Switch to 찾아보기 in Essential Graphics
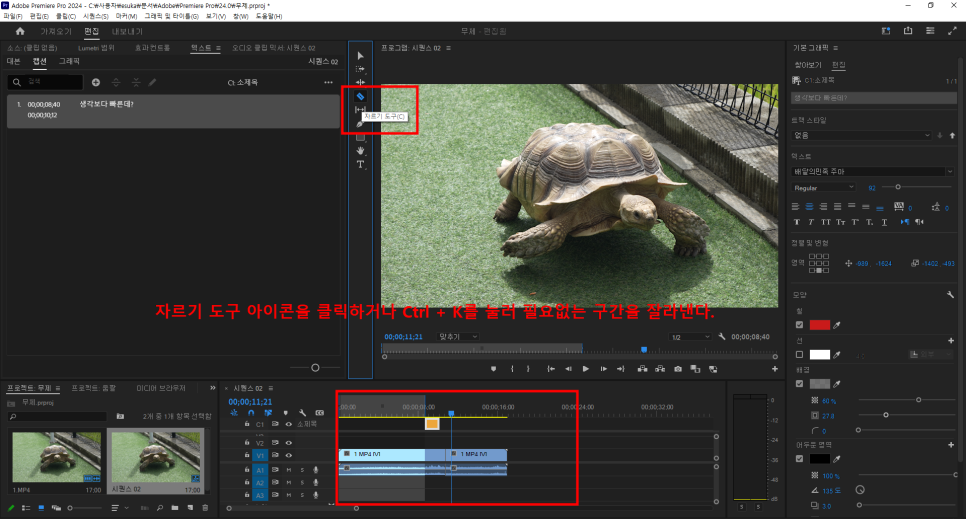Screen dimensions: 966x519 pos(807,65)
